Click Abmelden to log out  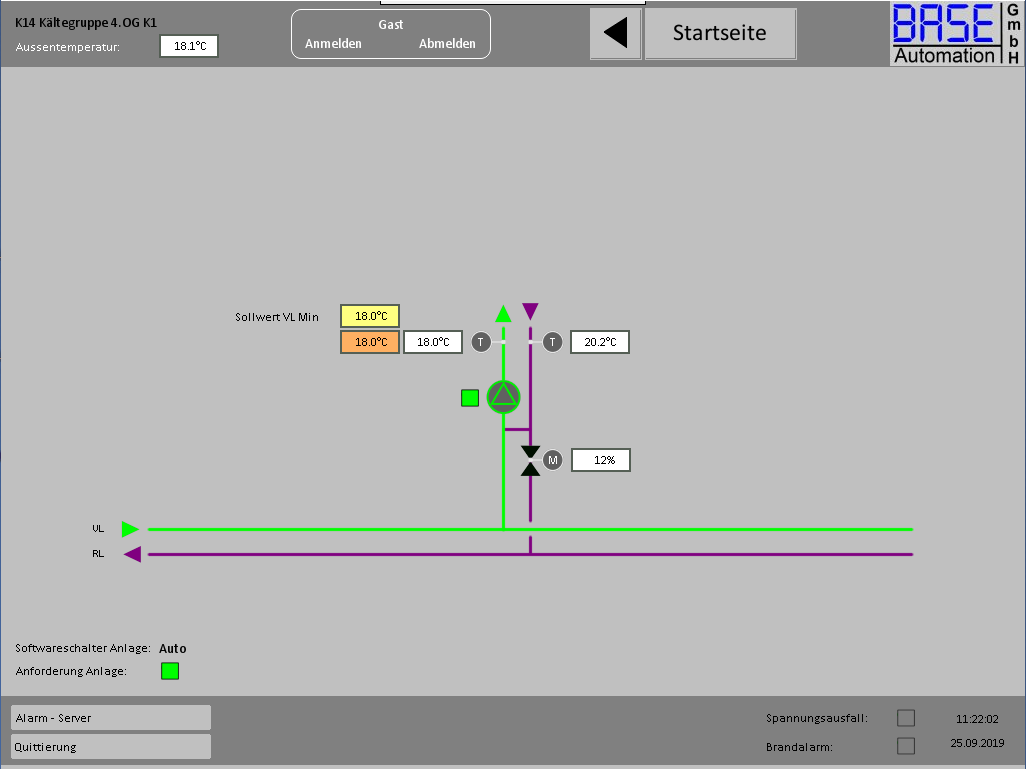click(x=447, y=44)
